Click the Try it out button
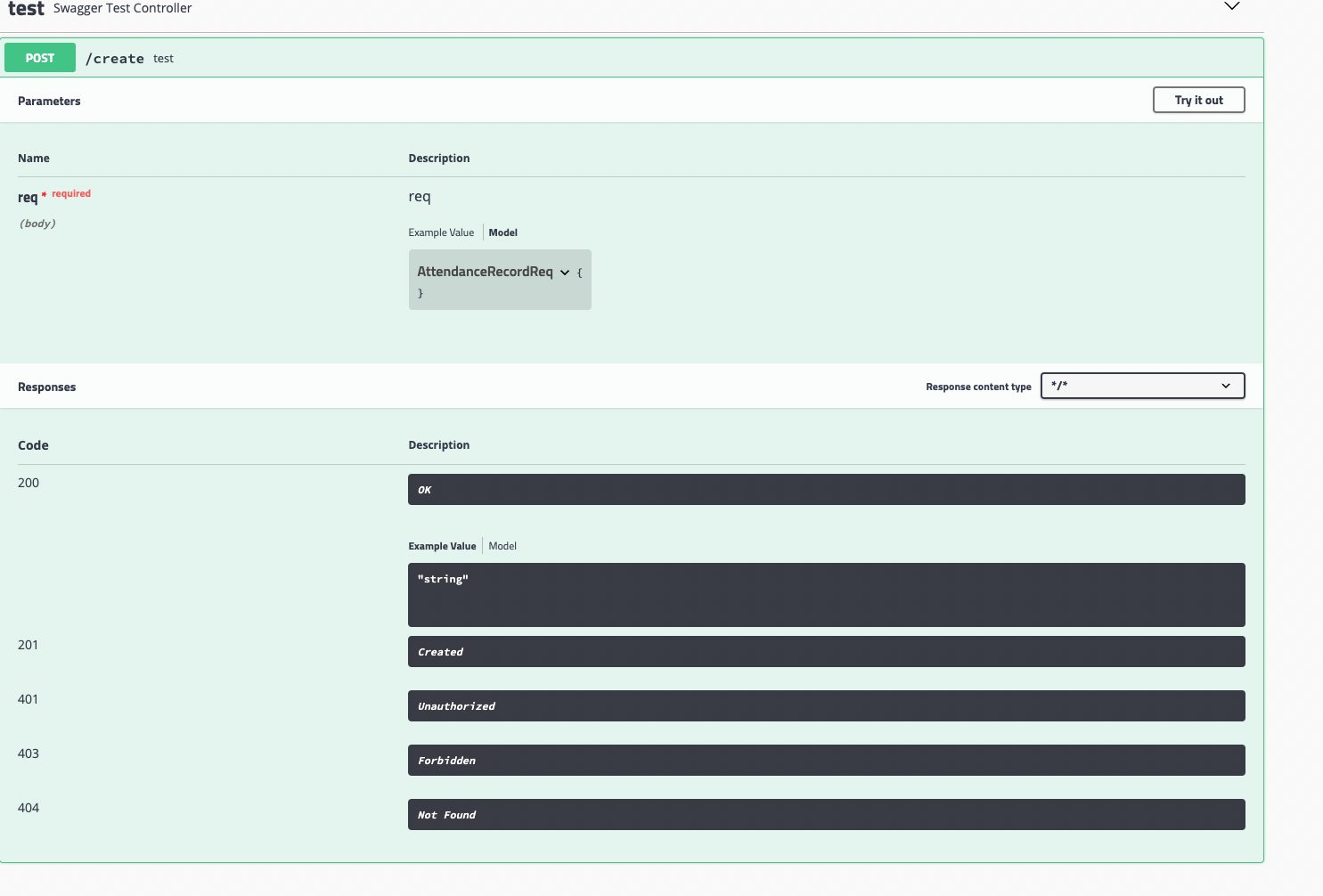 click(1198, 100)
